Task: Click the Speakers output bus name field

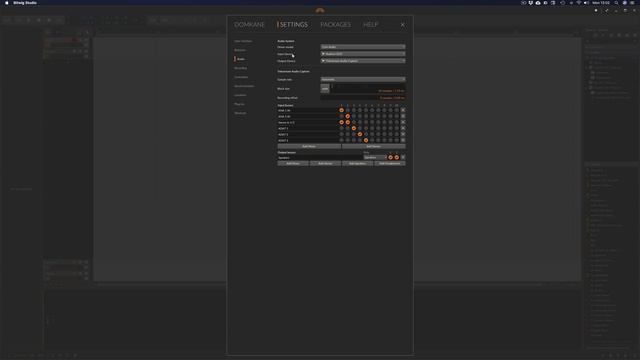Action: [x=320, y=157]
